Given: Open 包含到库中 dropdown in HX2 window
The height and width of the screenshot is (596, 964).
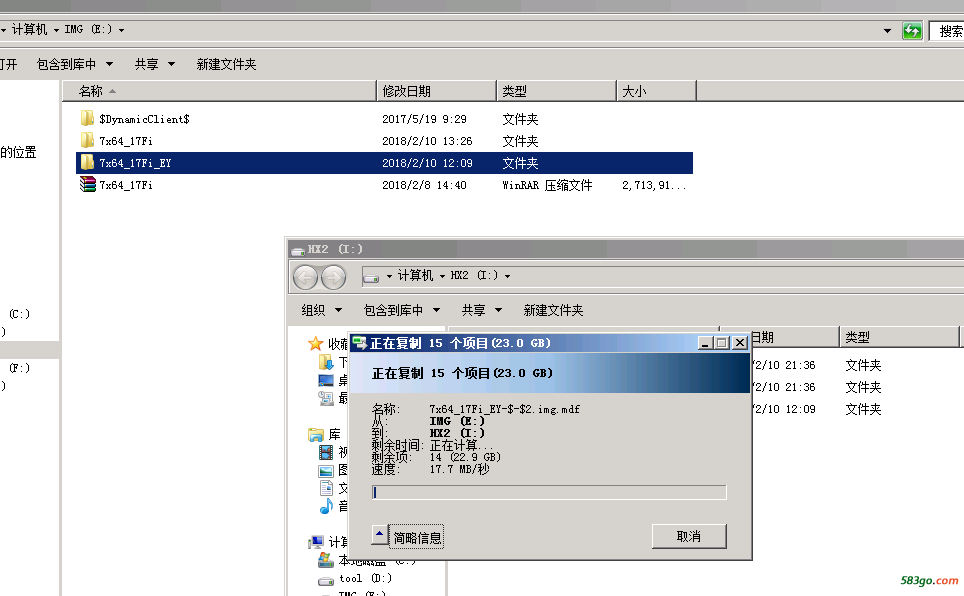Looking at the screenshot, I should 402,310.
